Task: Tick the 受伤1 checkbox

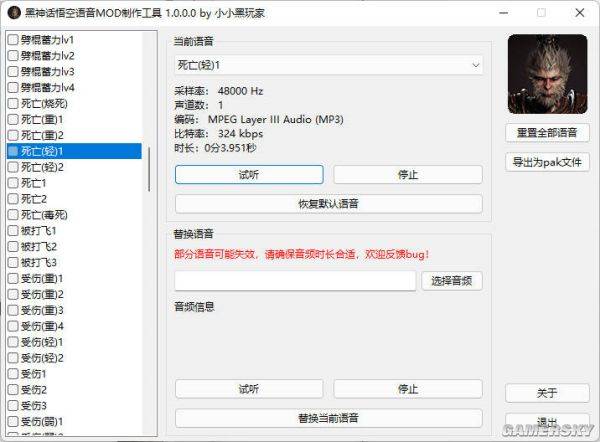Action: [x=13, y=374]
